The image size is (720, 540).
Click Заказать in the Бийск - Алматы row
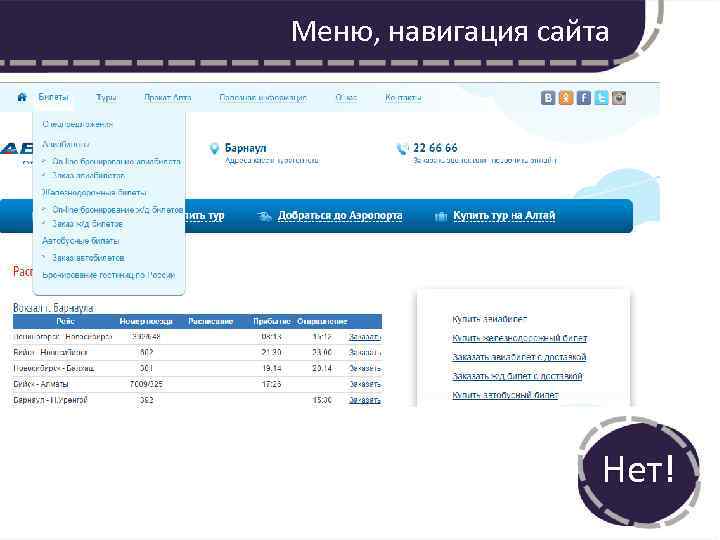pos(365,384)
